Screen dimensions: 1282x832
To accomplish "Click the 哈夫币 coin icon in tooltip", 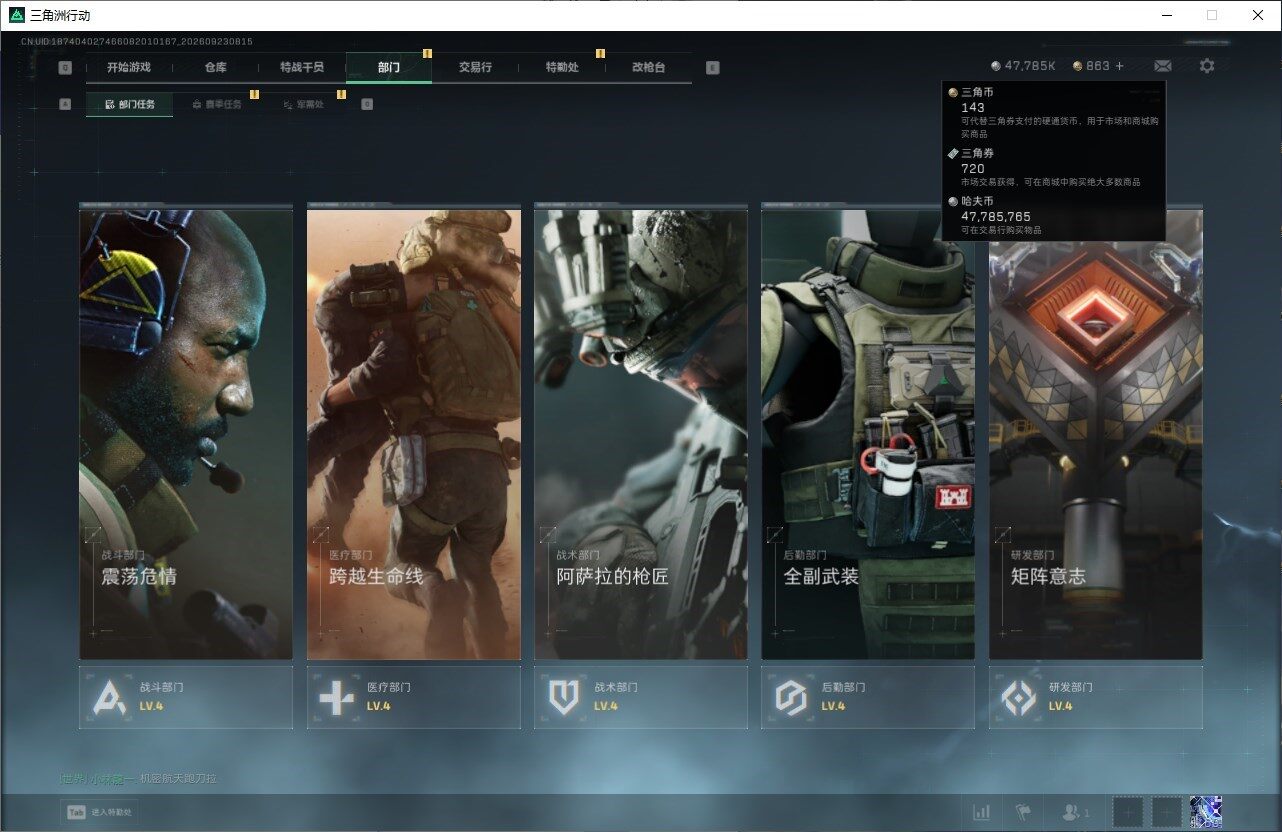I will (x=953, y=201).
